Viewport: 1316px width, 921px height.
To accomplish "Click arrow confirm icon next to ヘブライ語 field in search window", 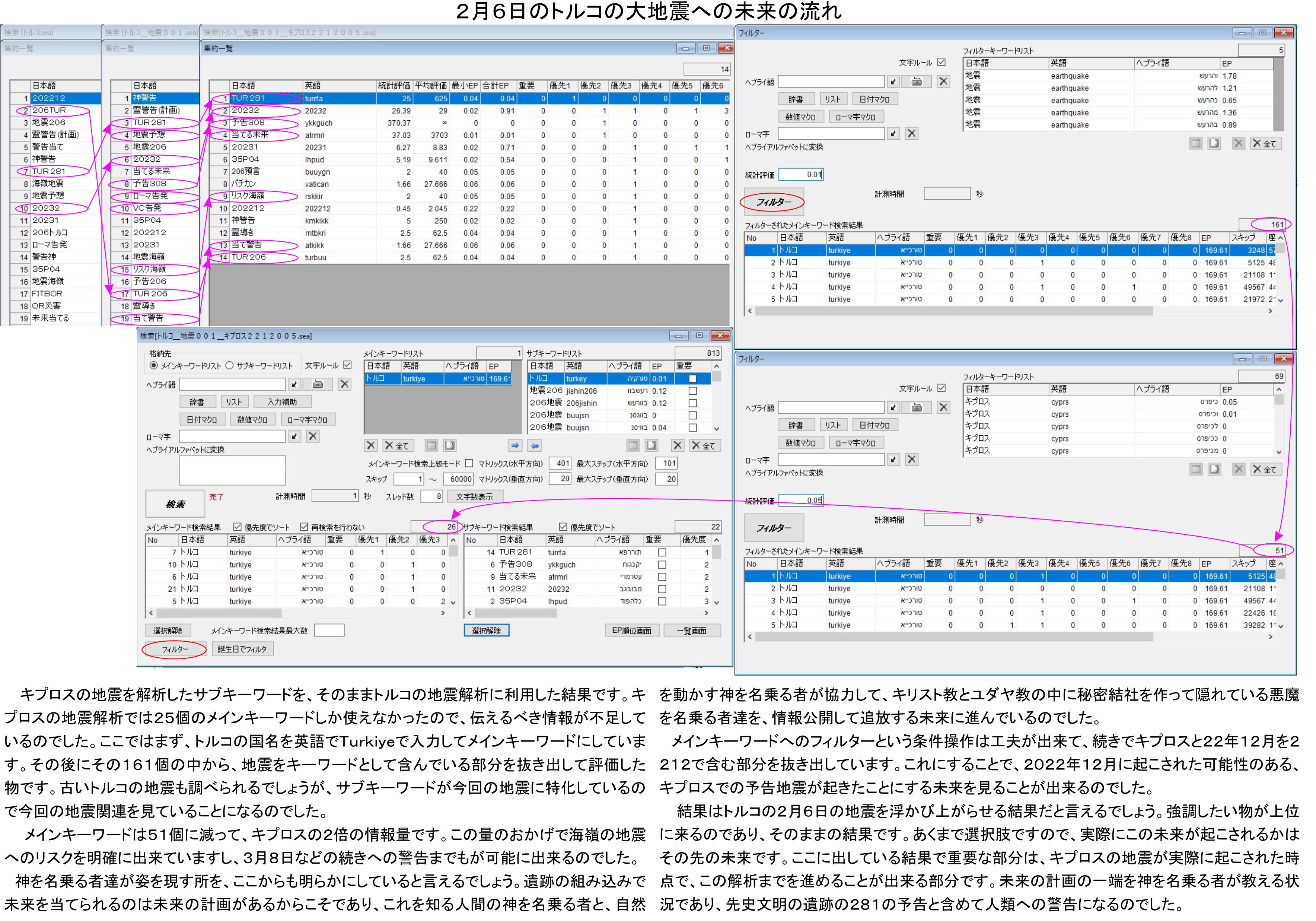I will tap(294, 384).
